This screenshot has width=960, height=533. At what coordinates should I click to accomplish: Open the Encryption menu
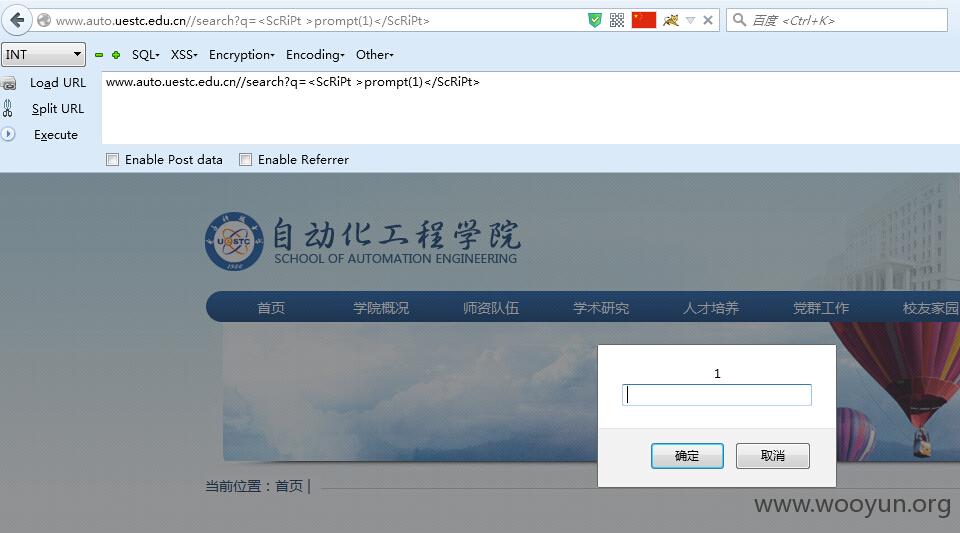point(241,55)
